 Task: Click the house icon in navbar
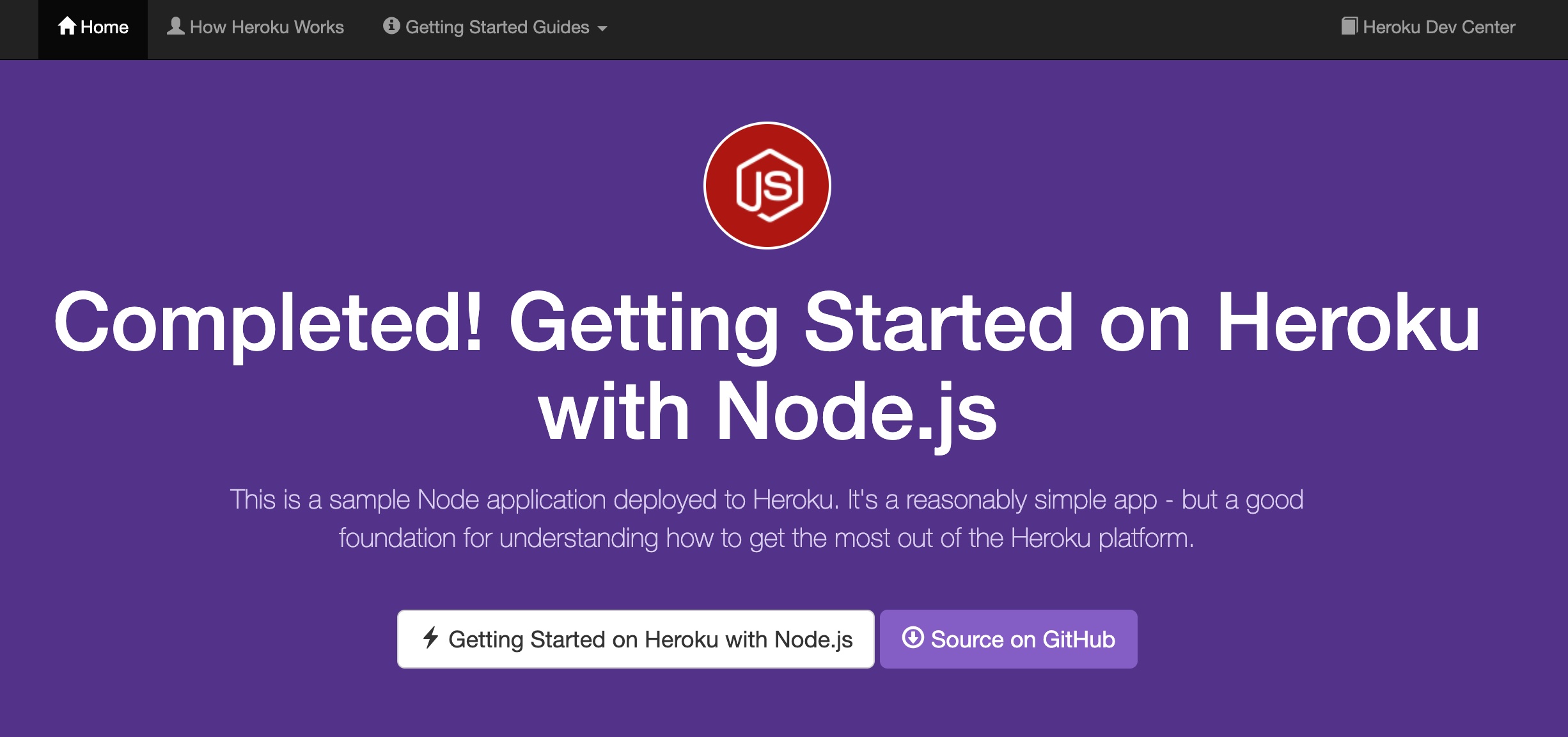pyautogui.click(x=67, y=26)
